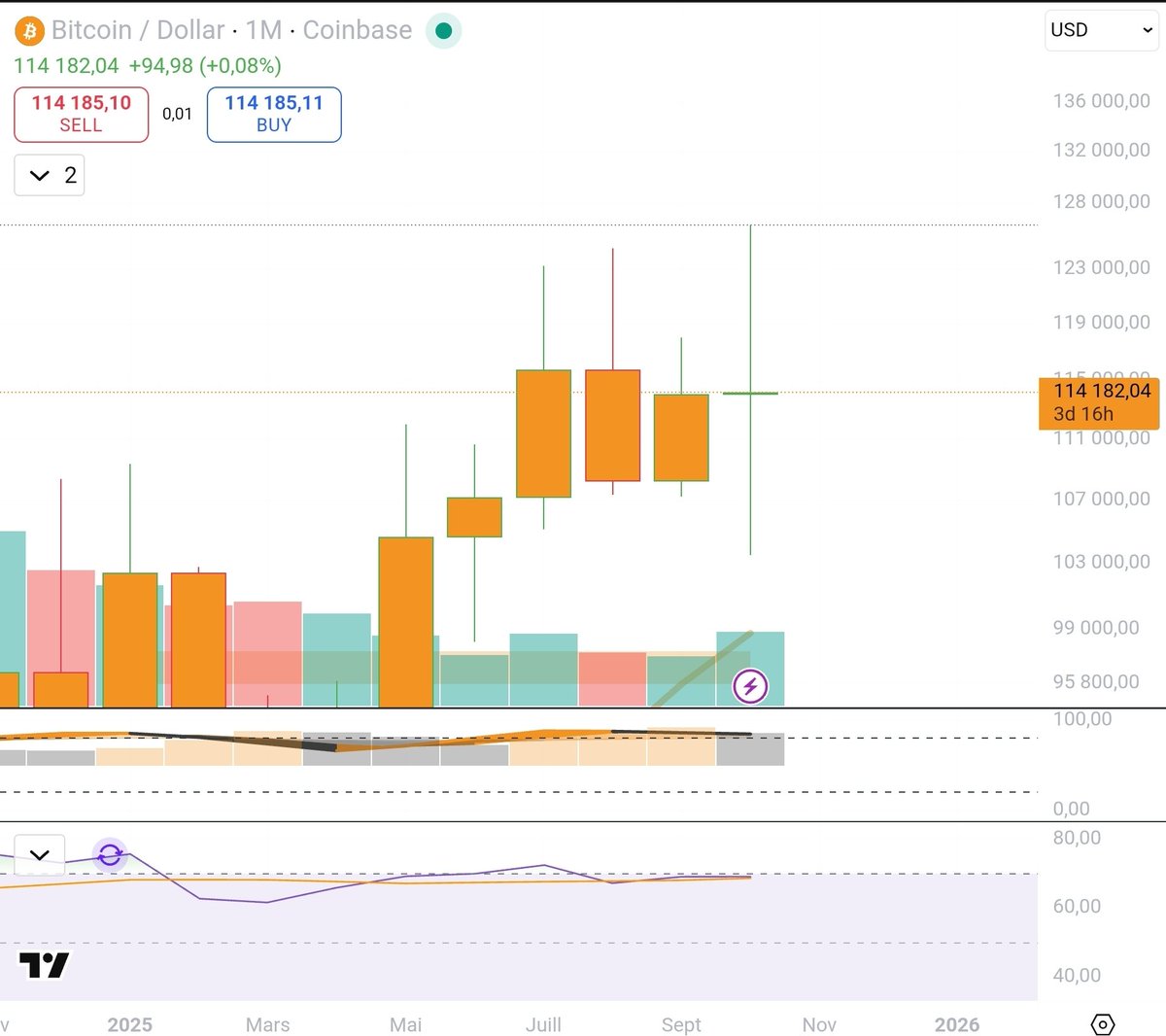Click the purple replay sync icon on the indicator pane
Viewport: 1166px width, 1036px height.
pyautogui.click(x=110, y=855)
